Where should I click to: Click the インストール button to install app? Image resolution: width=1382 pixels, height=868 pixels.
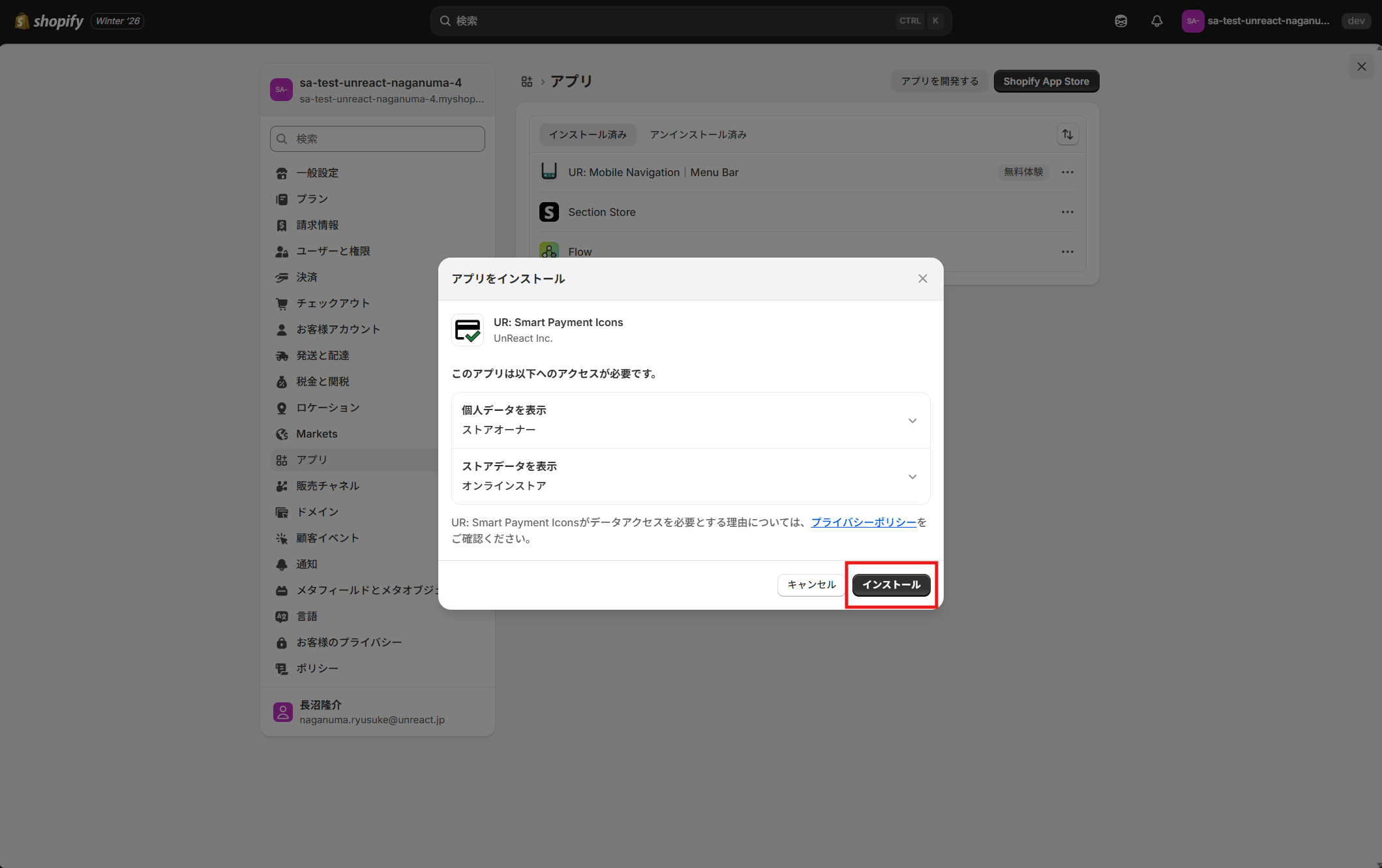891,585
